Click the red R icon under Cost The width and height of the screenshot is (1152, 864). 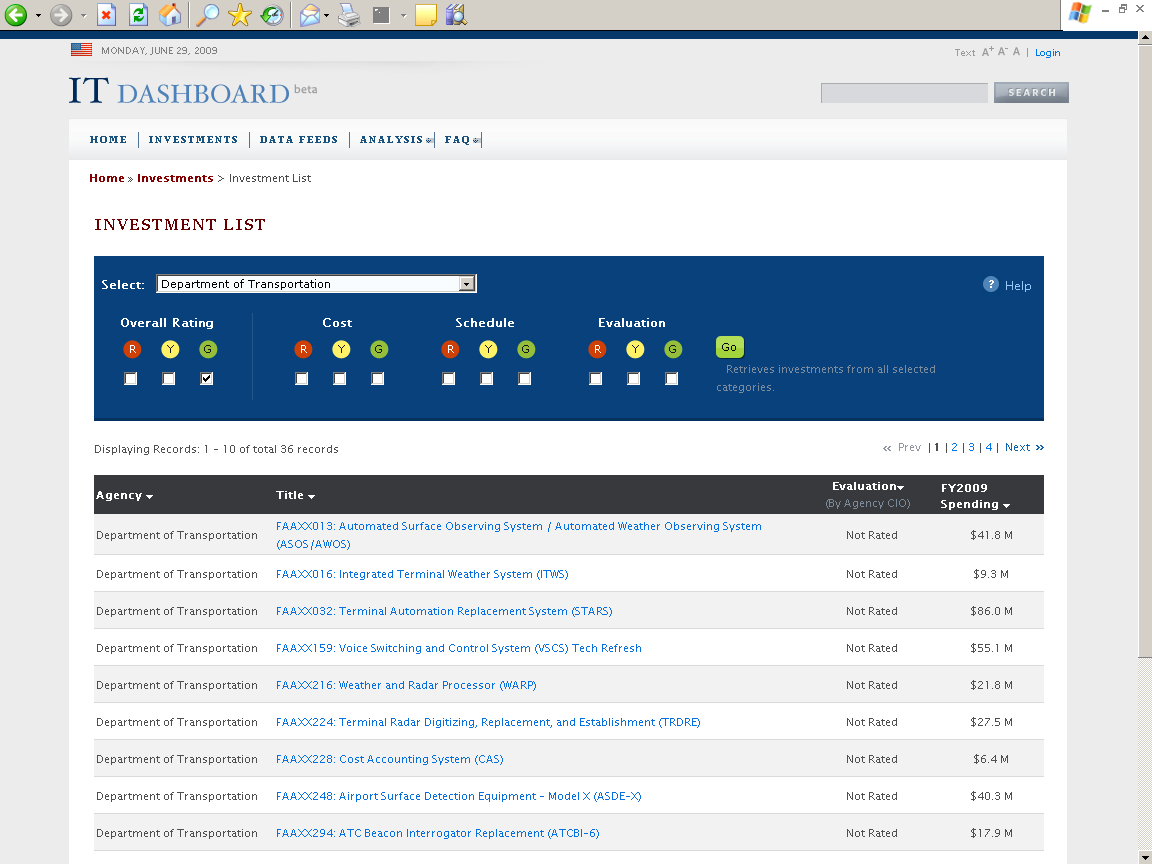pos(303,349)
